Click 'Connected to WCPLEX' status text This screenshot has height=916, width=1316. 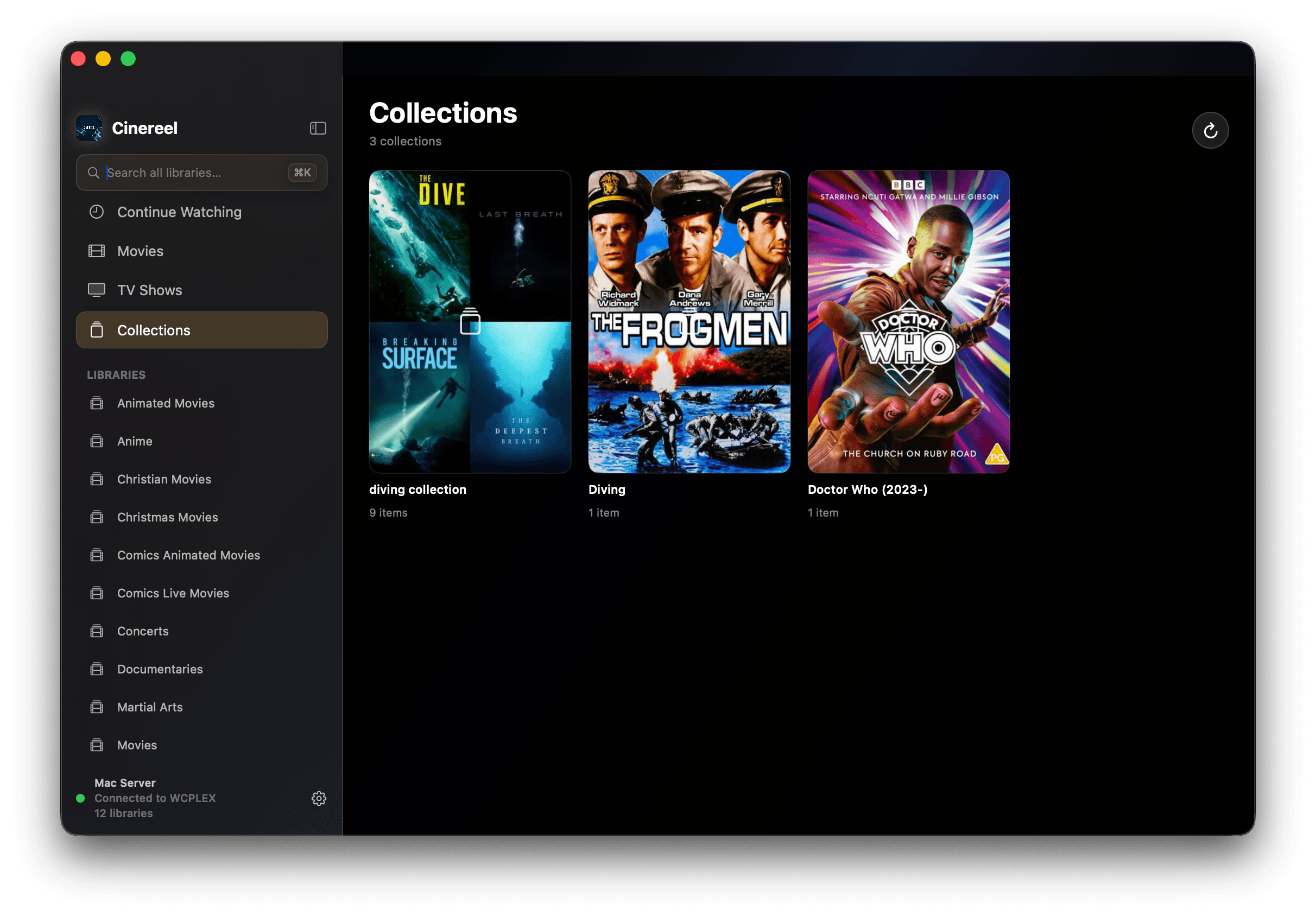[x=155, y=798]
